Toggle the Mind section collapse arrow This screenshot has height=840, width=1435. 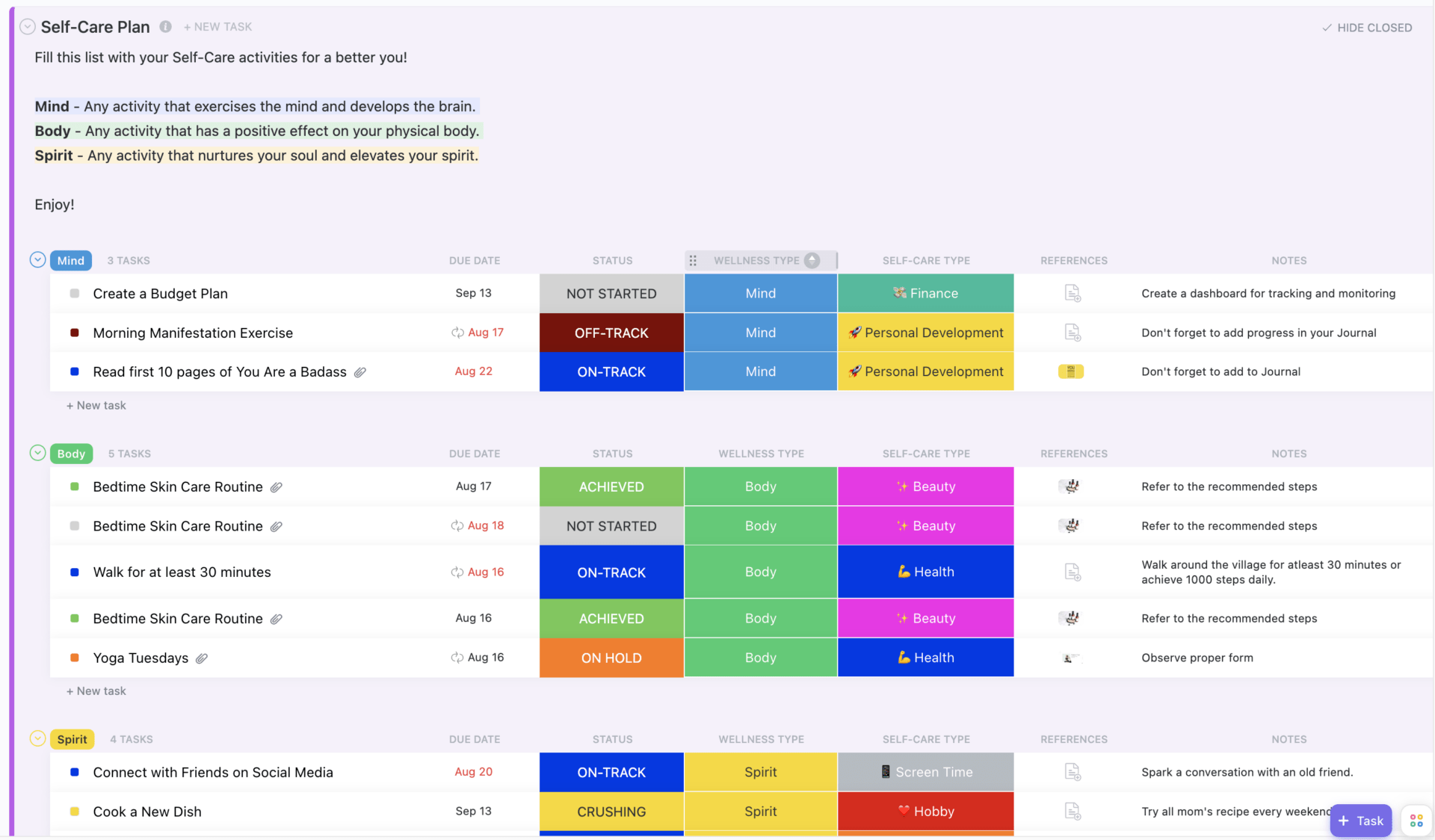(x=37, y=259)
